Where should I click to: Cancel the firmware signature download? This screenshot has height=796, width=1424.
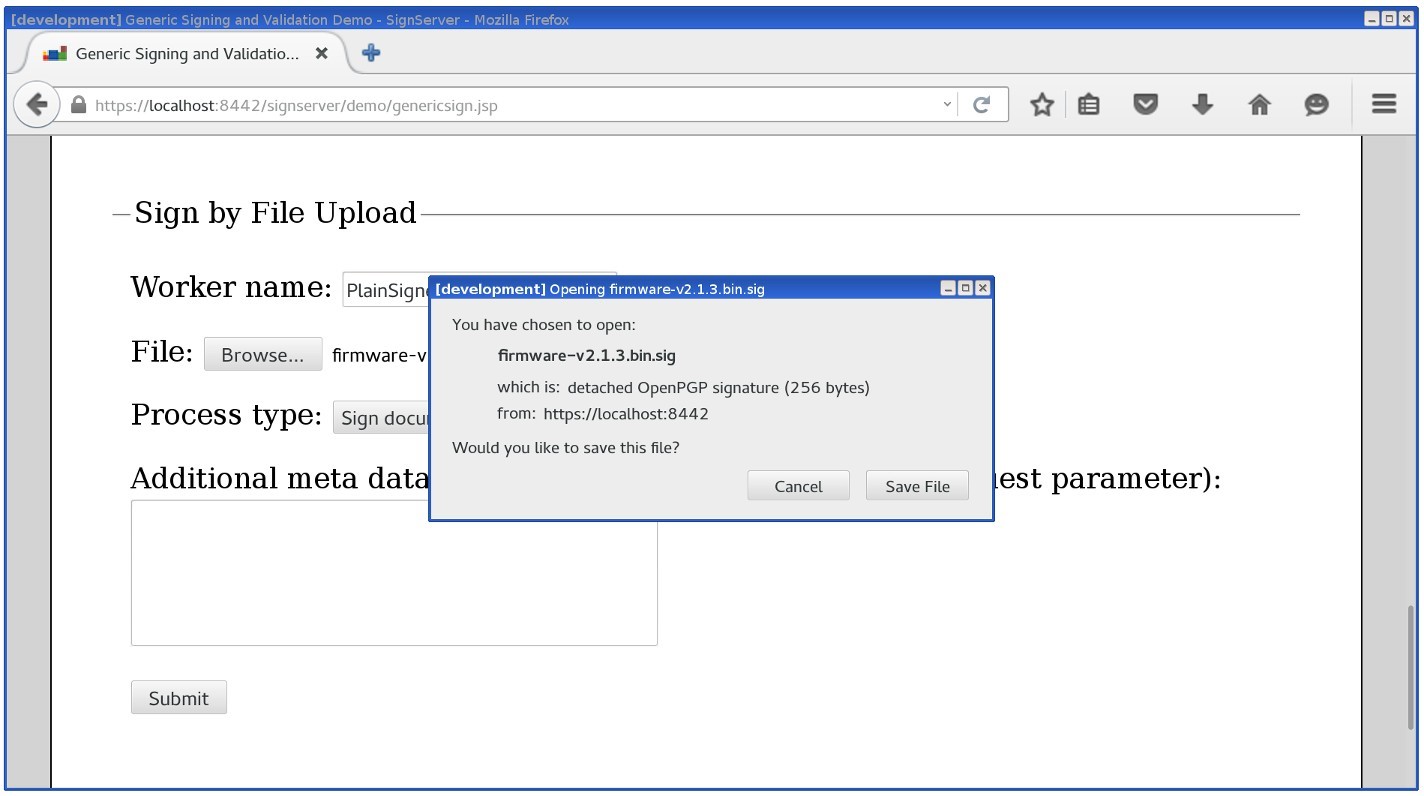(798, 486)
